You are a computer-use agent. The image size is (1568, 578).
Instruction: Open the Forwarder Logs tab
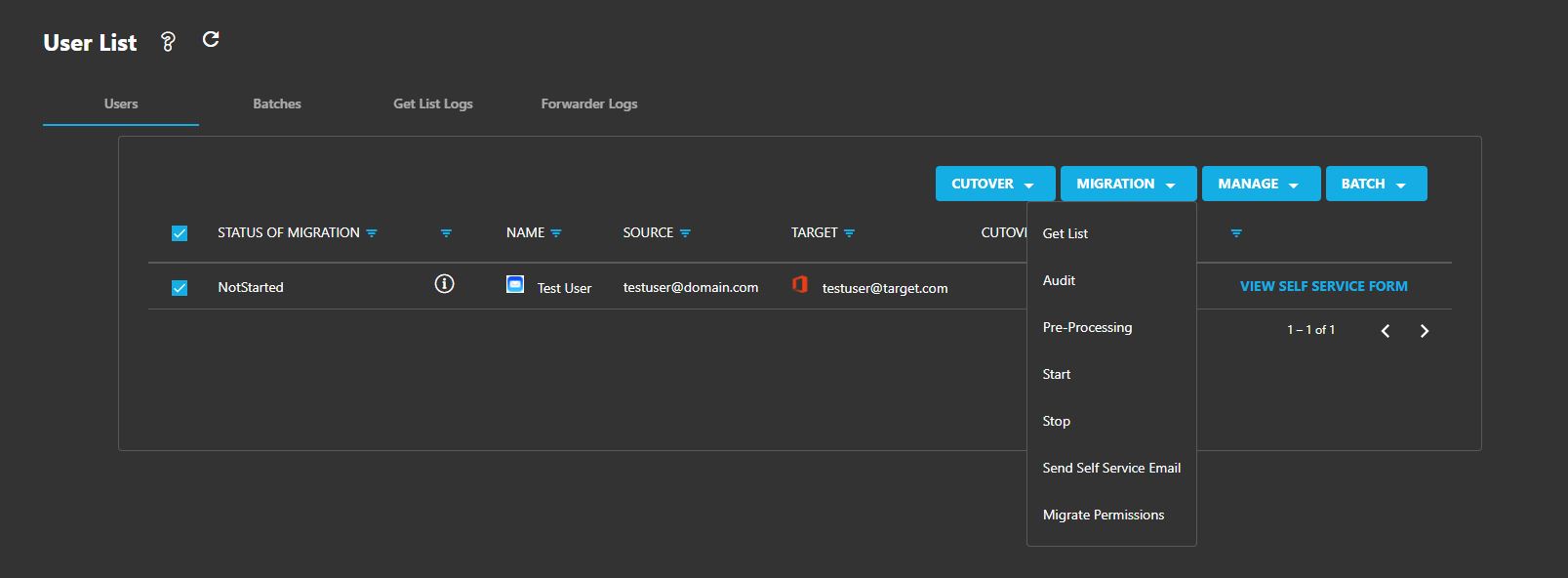[588, 103]
